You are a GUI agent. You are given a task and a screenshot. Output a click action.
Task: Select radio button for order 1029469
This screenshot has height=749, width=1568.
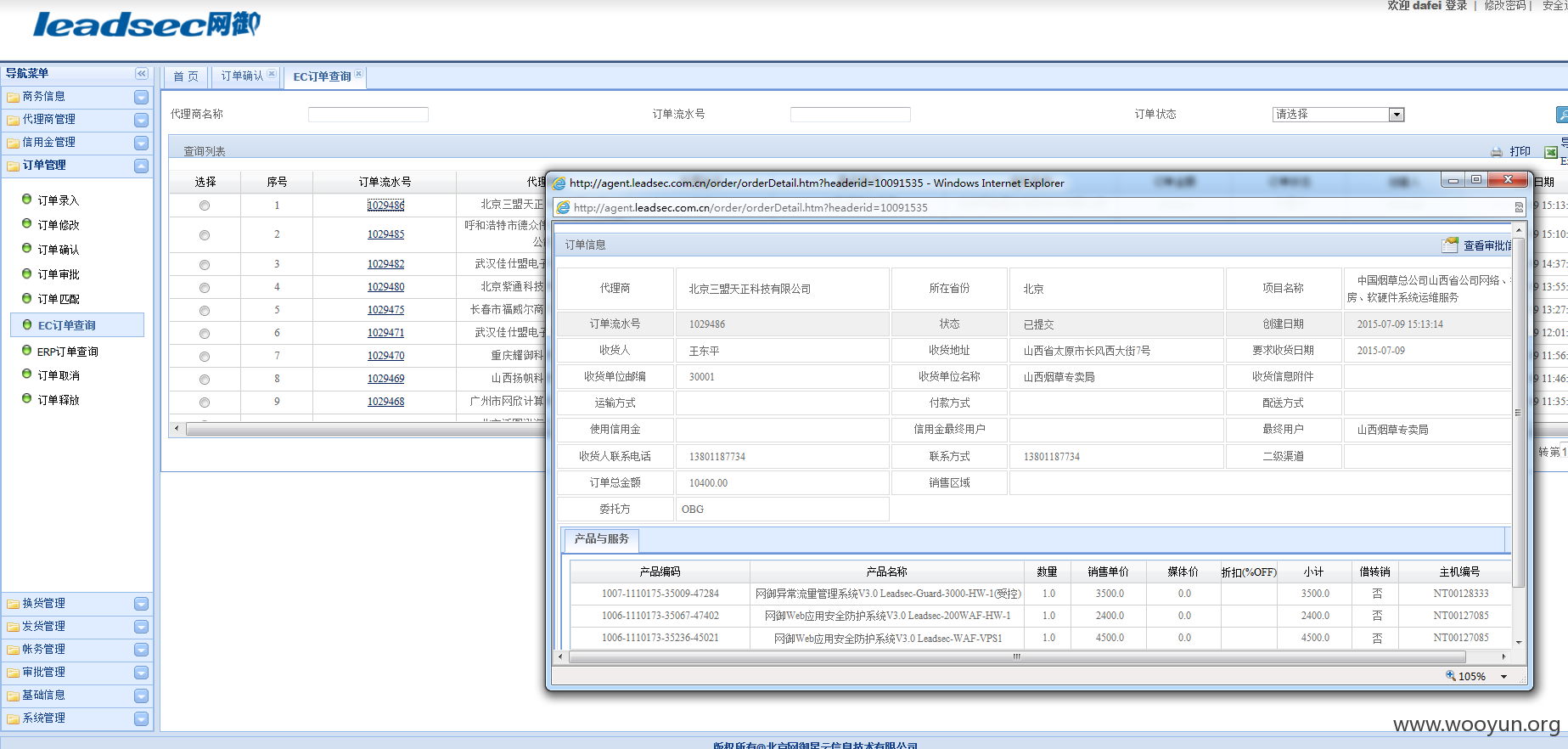pos(205,380)
